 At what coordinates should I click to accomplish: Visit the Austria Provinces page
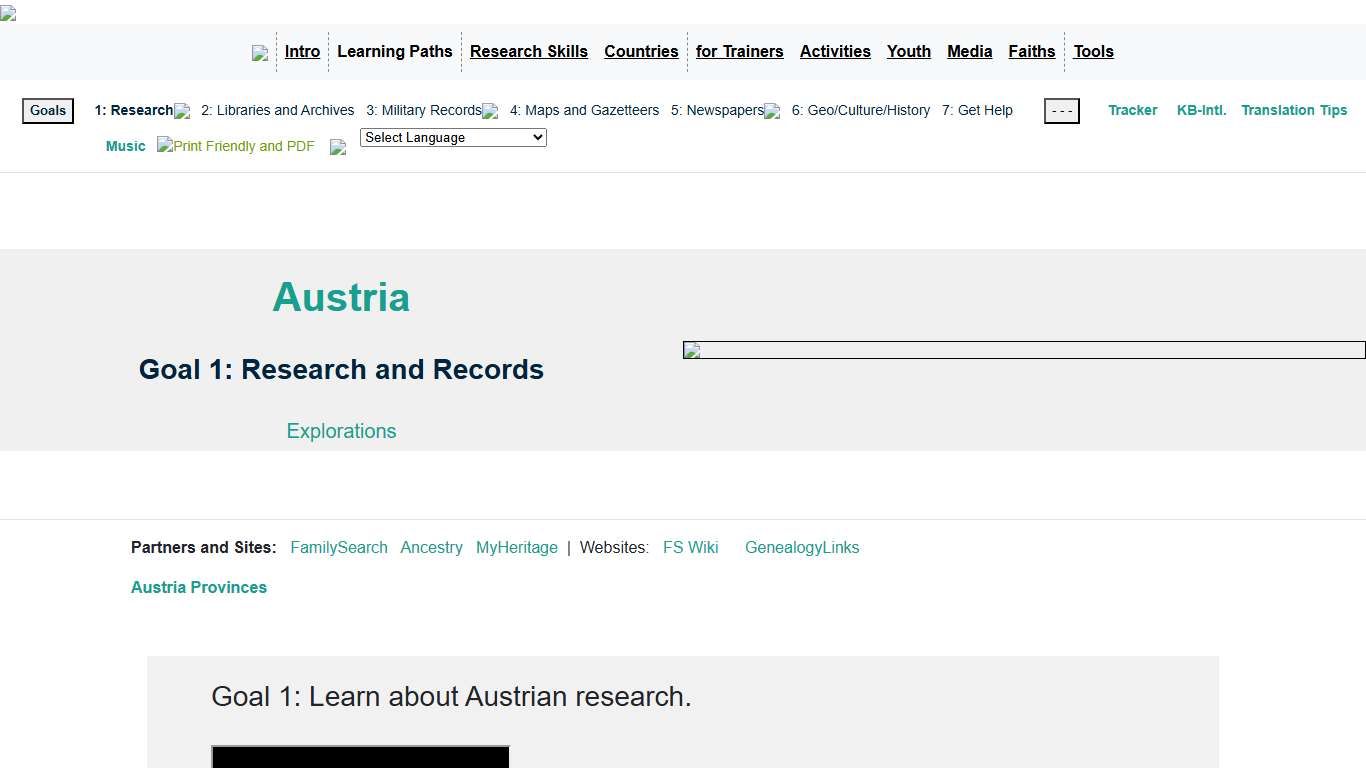[199, 587]
